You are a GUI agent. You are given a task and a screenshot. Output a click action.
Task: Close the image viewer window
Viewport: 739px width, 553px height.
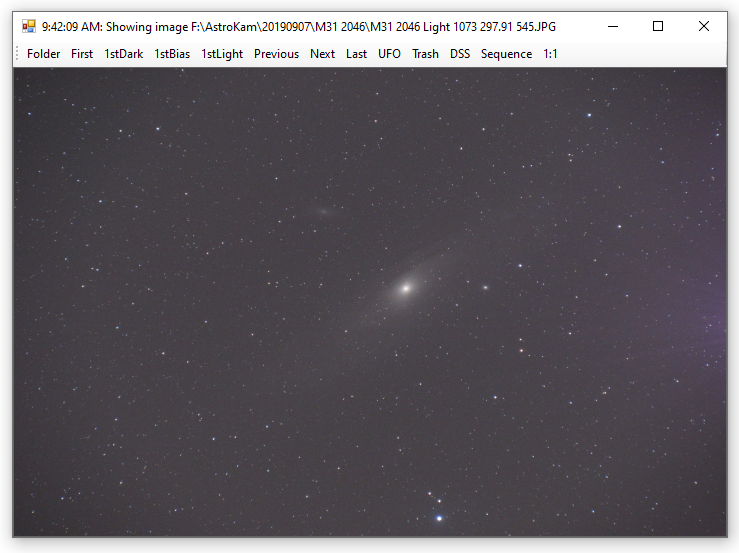pos(704,26)
